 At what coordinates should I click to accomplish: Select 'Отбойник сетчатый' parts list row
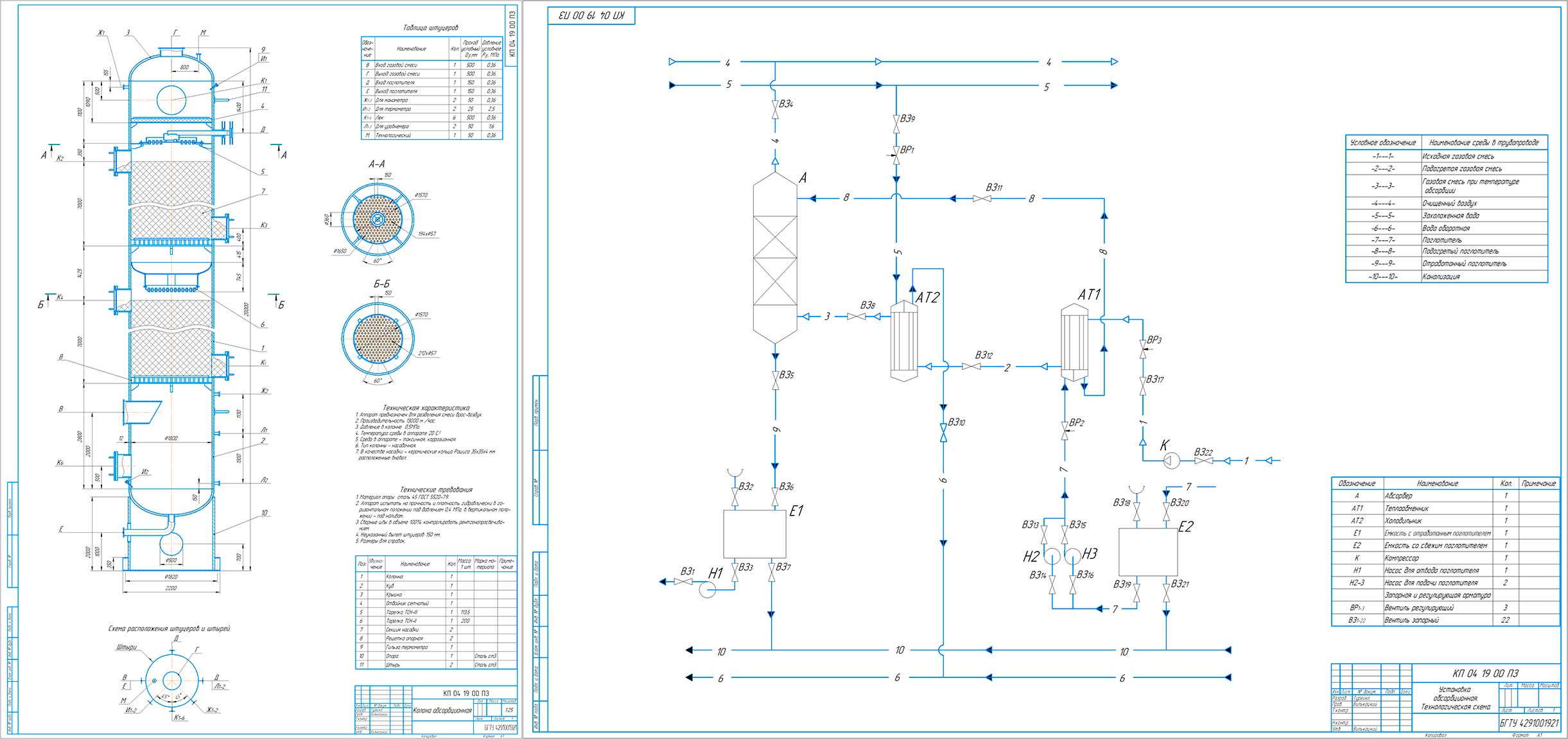436,604
